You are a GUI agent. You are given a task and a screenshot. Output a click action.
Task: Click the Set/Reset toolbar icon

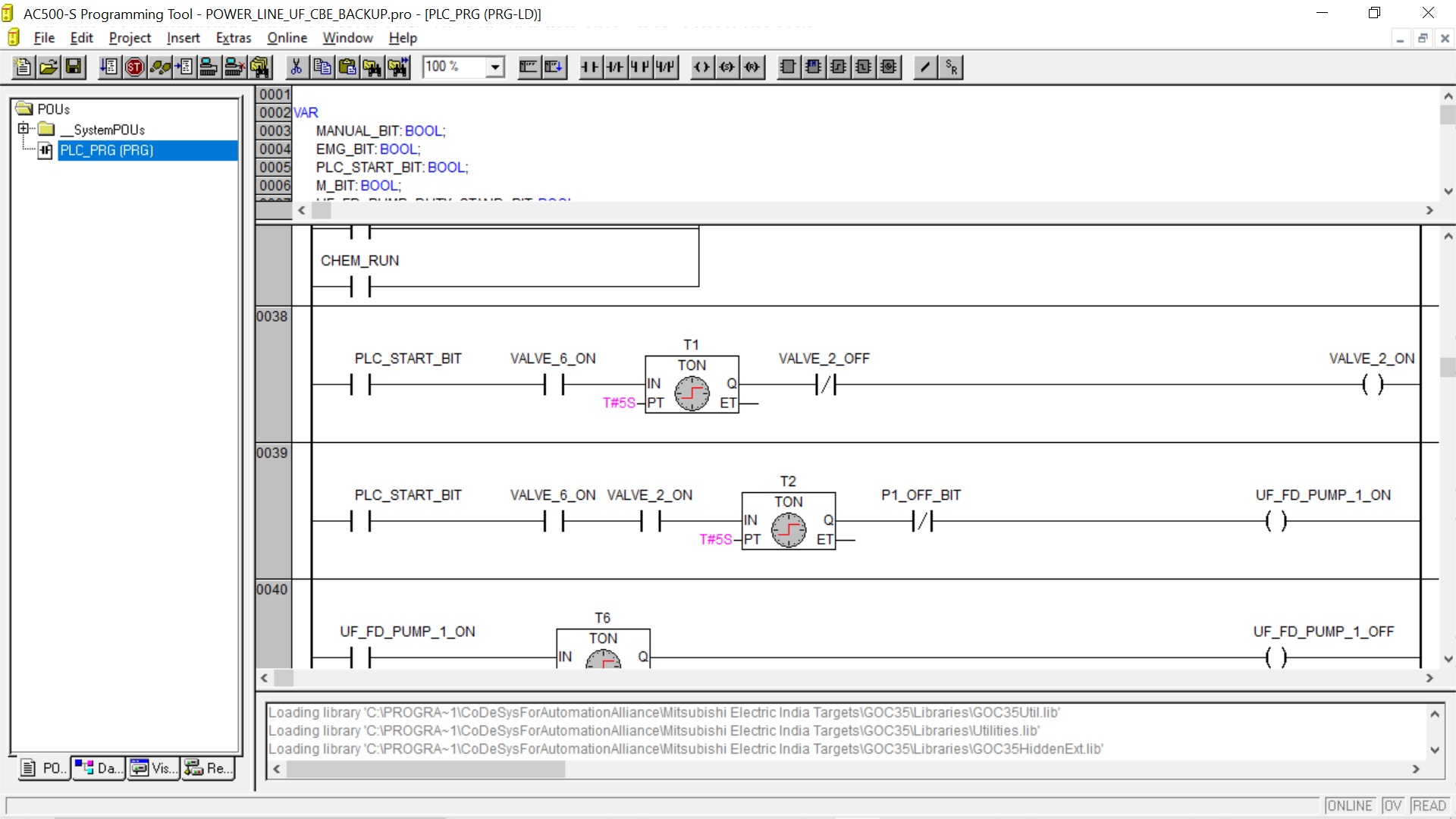952,67
